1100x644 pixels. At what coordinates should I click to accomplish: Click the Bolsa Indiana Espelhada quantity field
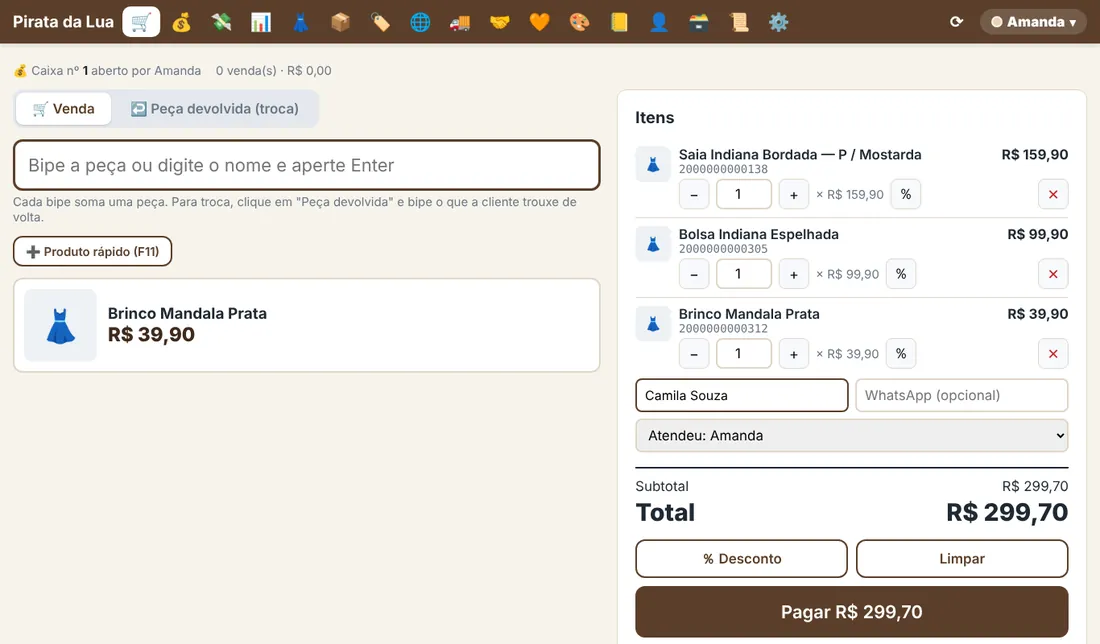pos(744,274)
